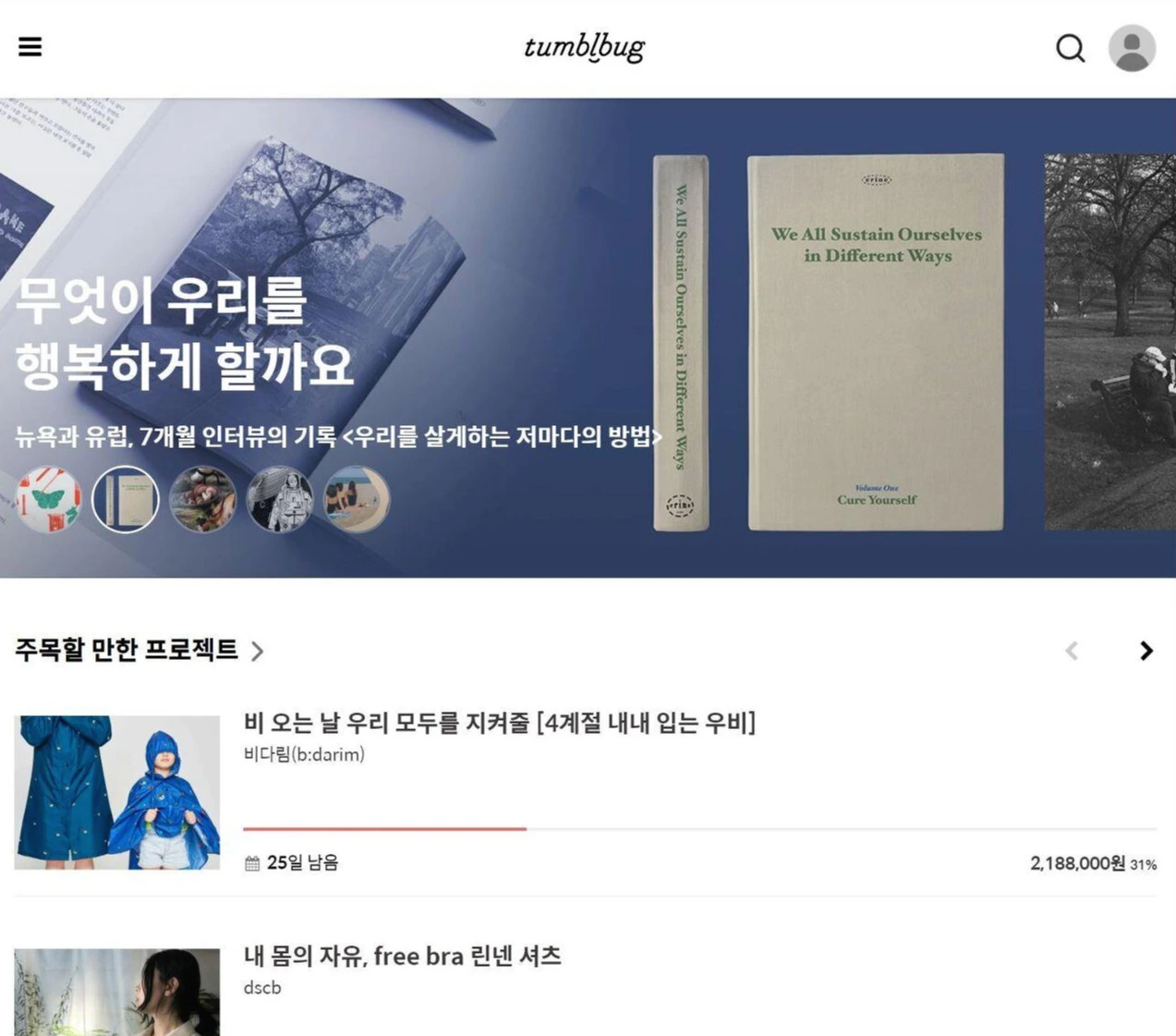This screenshot has width=1176, height=1036.
Task: Show next projects with right arrow
Action: pos(1146,651)
